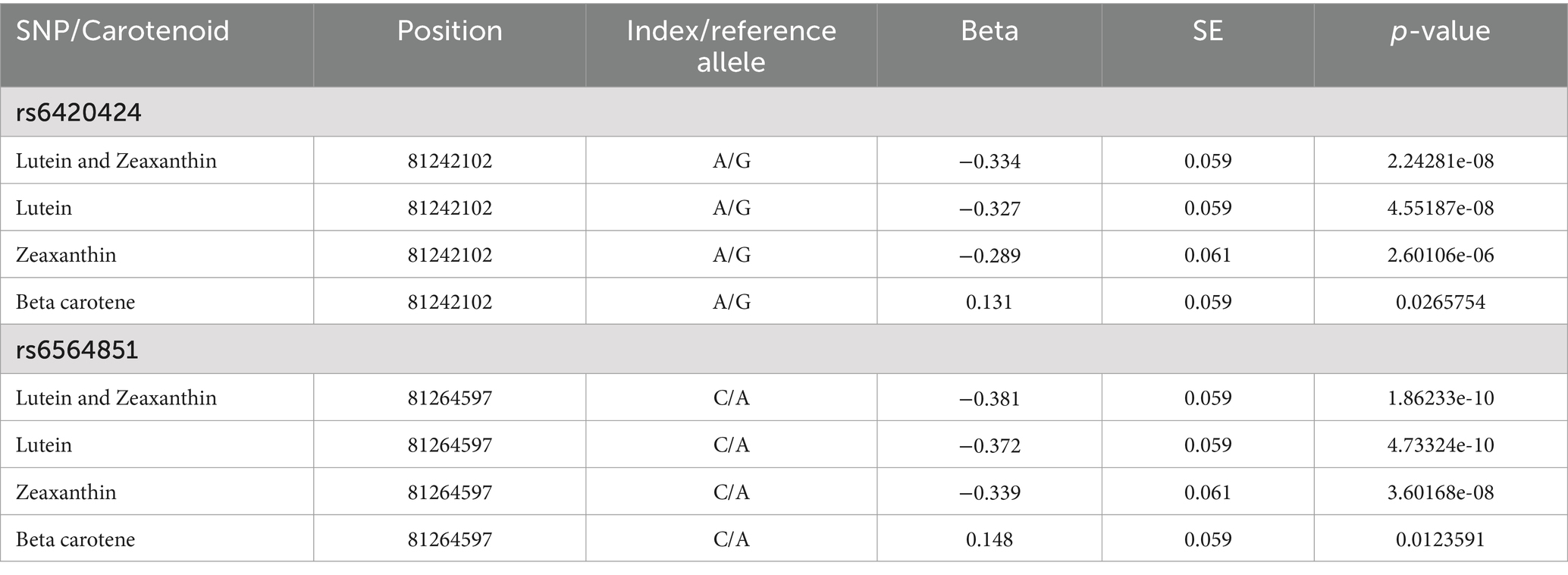Viewport: 1568px width, 575px height.
Task: Click p-value cell 1.86233e-10
Action: [x=1441, y=397]
